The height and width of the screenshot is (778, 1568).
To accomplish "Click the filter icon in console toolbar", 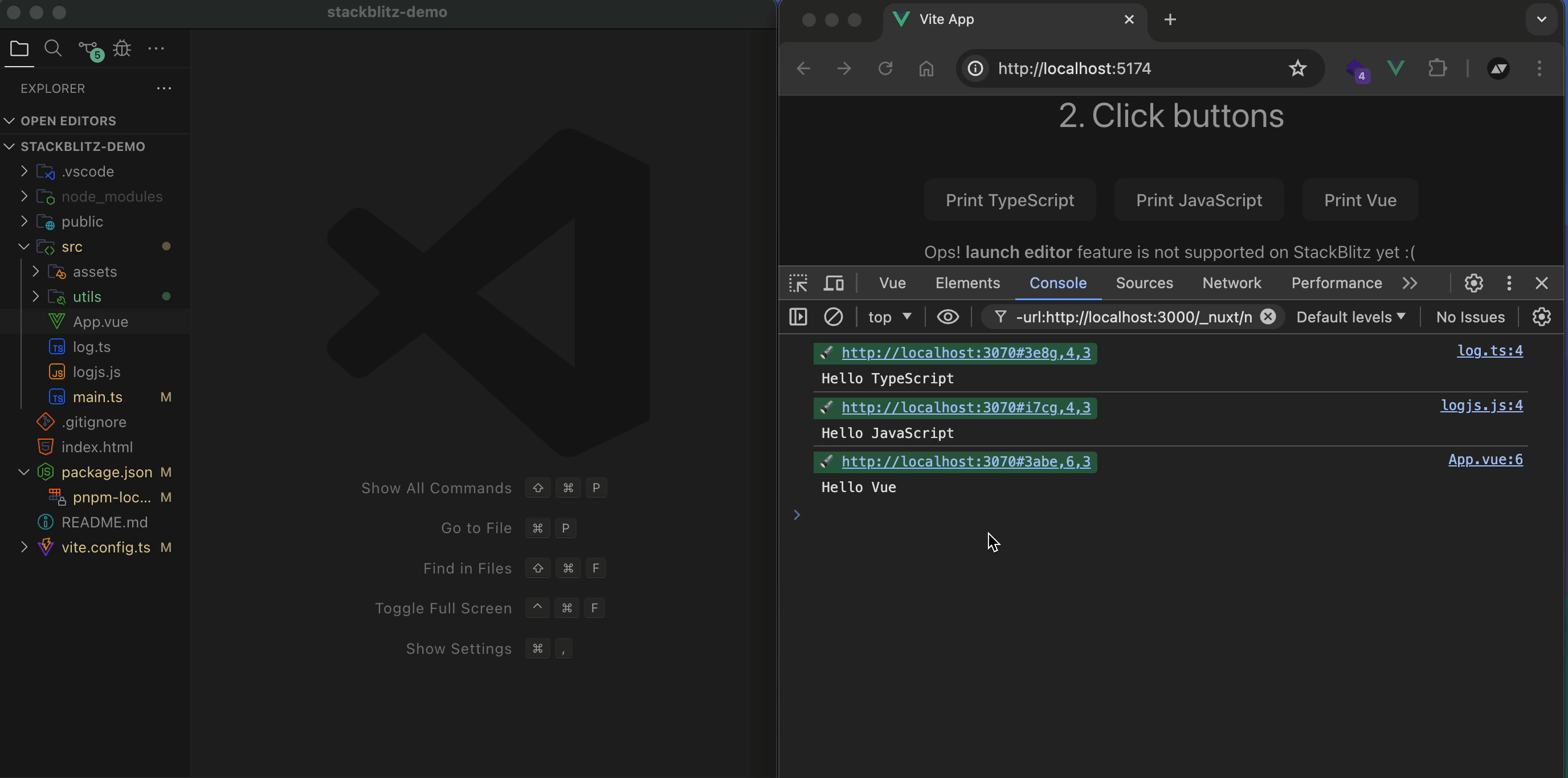I will (x=1000, y=317).
